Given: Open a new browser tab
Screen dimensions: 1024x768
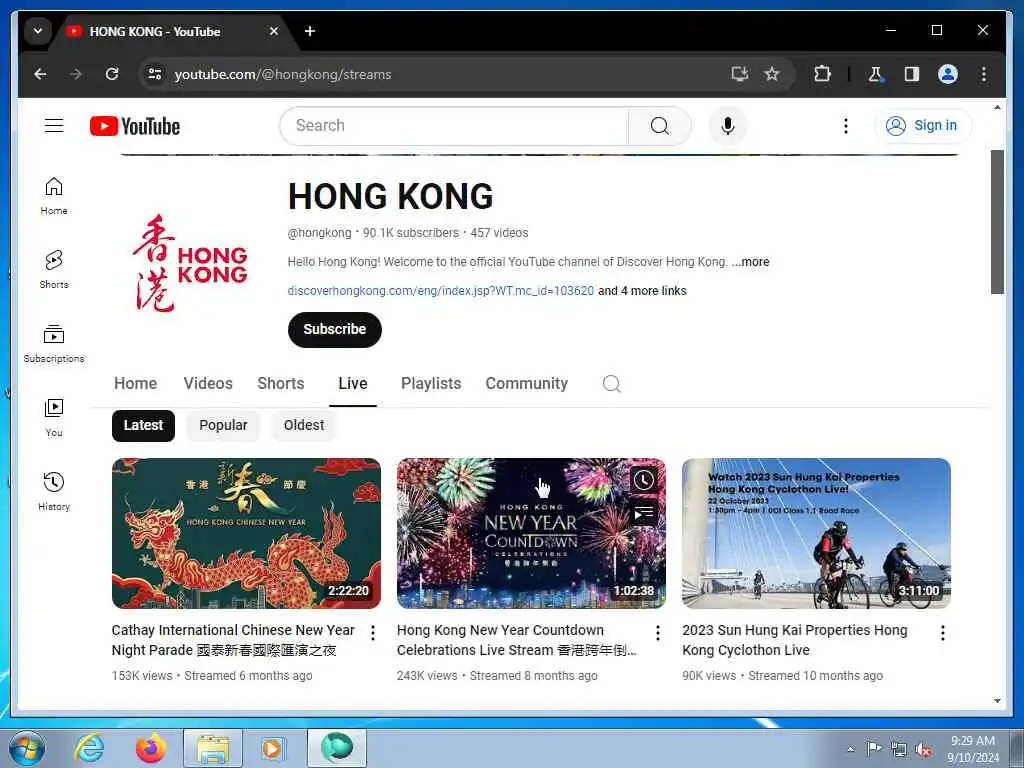Looking at the screenshot, I should [x=310, y=31].
